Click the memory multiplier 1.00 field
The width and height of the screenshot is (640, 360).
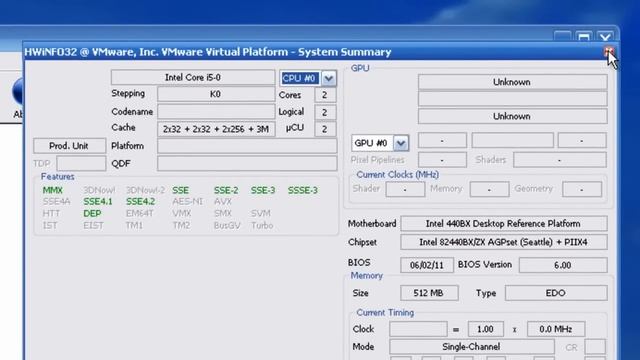coord(485,329)
